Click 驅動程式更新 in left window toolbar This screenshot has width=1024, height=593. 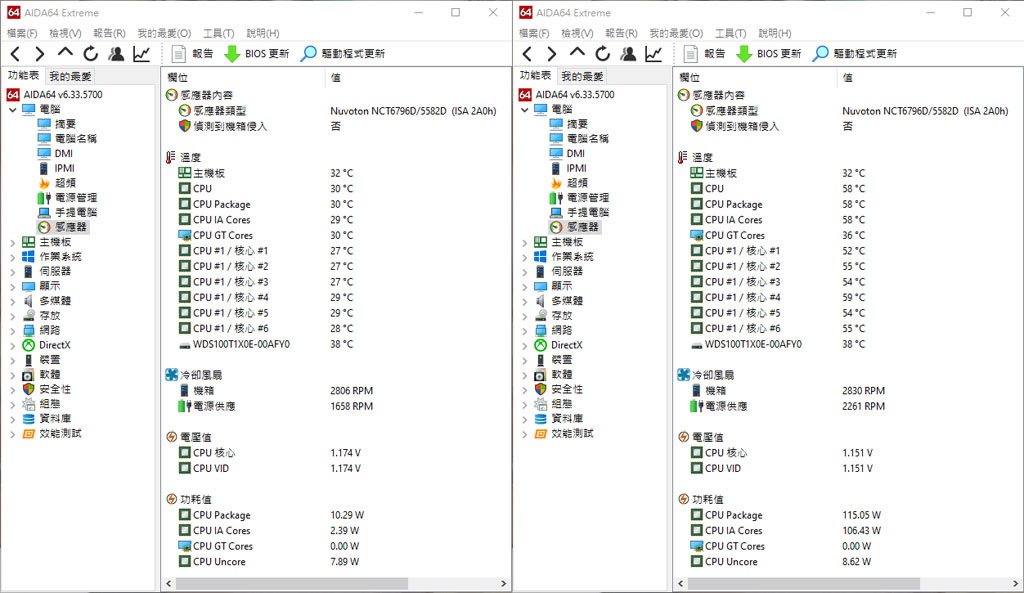(x=343, y=54)
